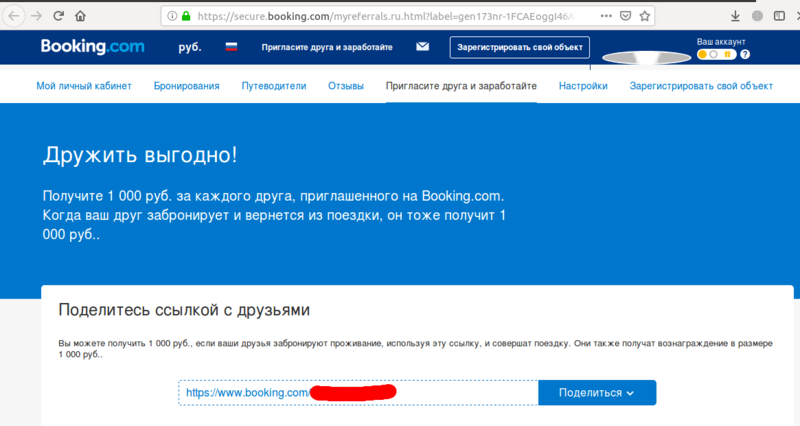Change language via Russian flag
The image size is (800, 426).
coord(231,47)
